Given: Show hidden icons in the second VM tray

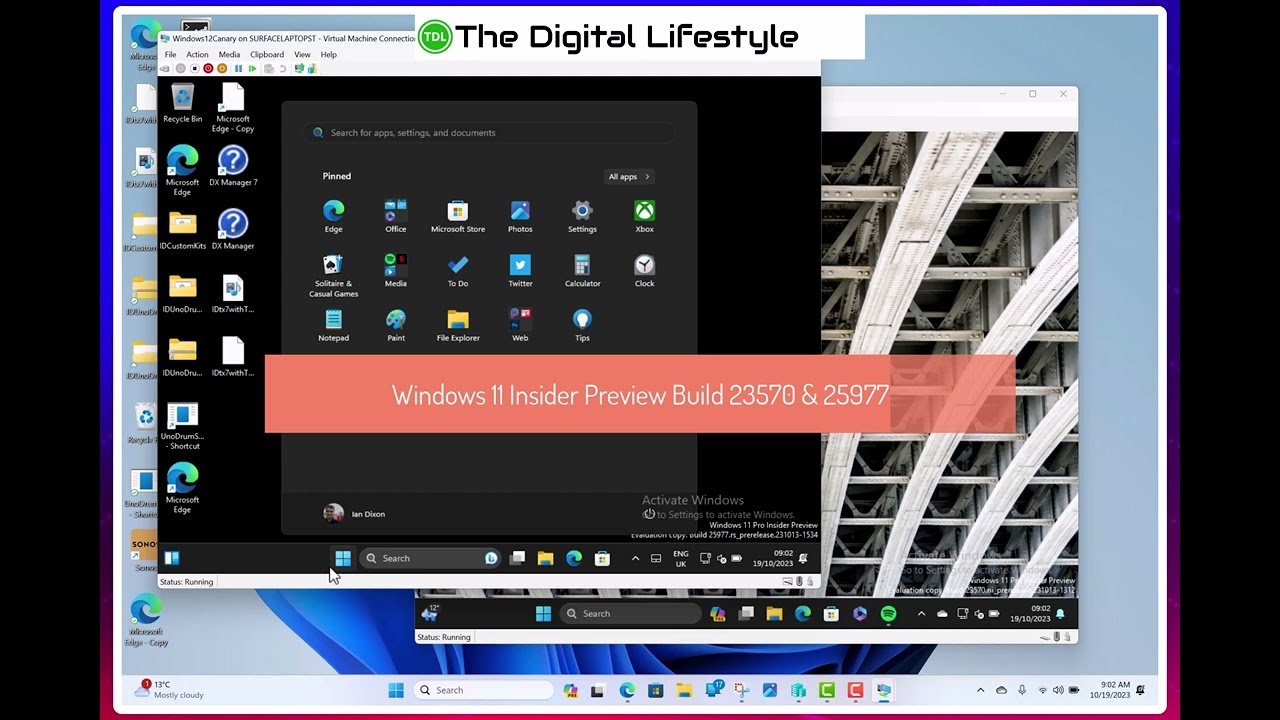Looking at the screenshot, I should [x=921, y=614].
